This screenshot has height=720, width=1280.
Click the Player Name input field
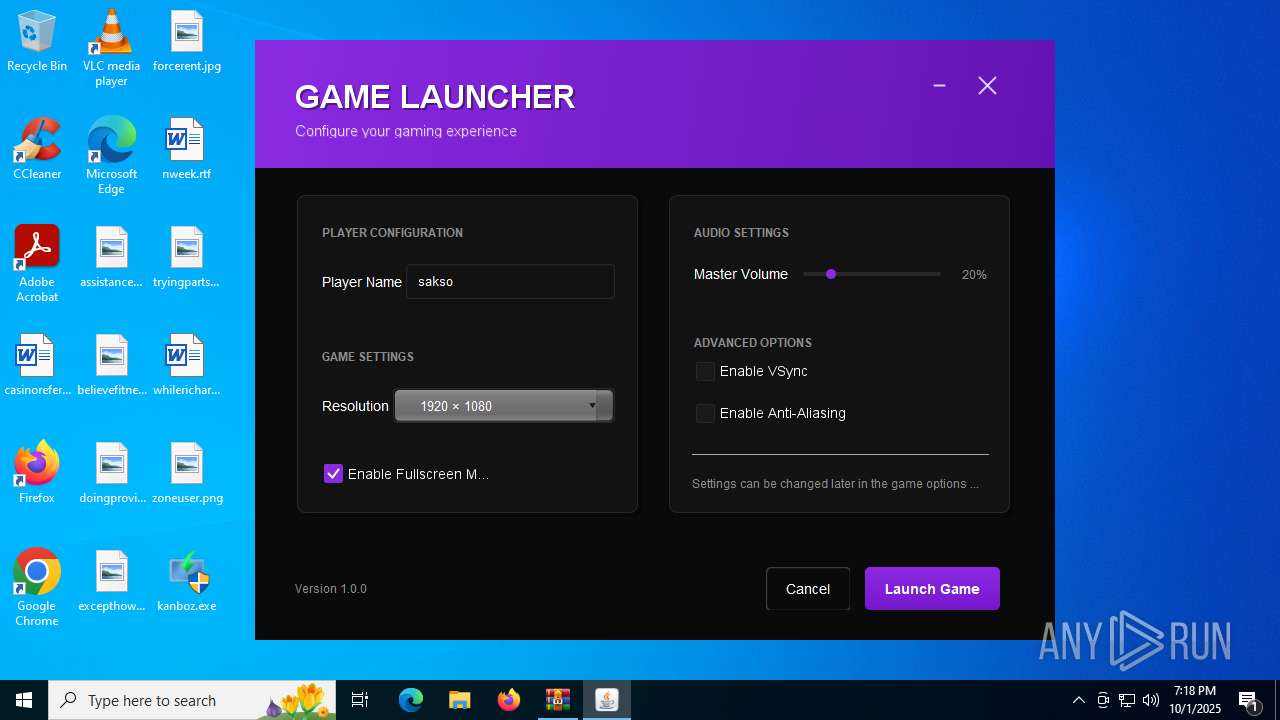click(x=510, y=282)
